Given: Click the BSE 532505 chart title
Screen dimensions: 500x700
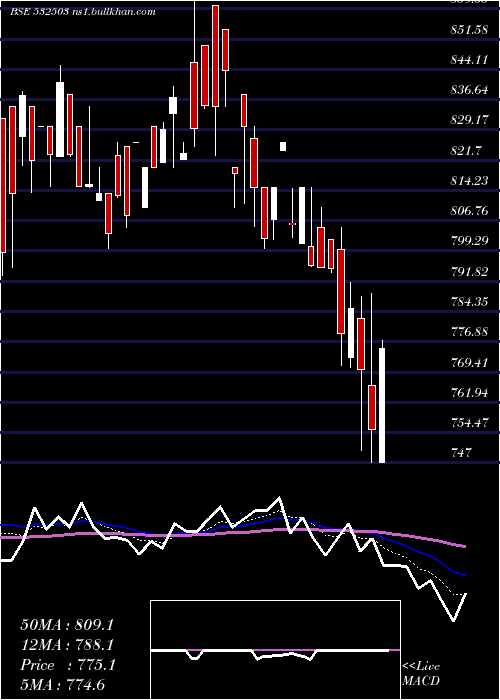Looking at the screenshot, I should coord(83,12).
